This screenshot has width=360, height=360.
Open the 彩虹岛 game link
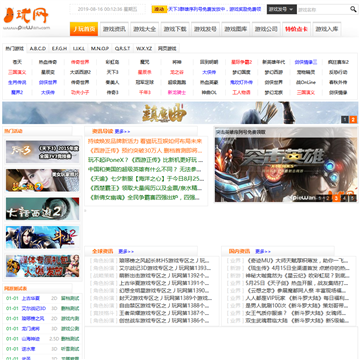point(112,62)
